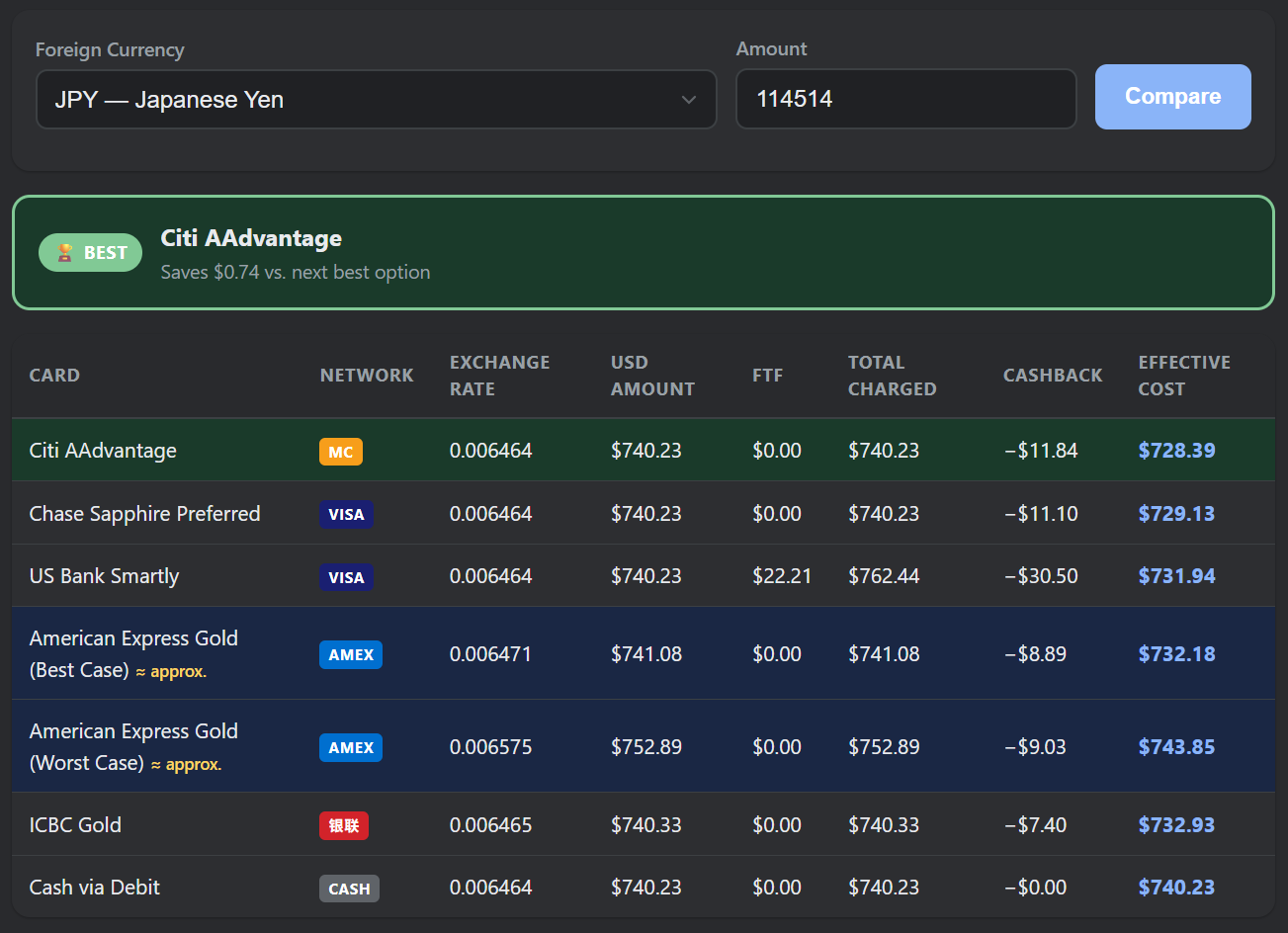
Task: Click the Total Charged column header
Action: coord(892,376)
